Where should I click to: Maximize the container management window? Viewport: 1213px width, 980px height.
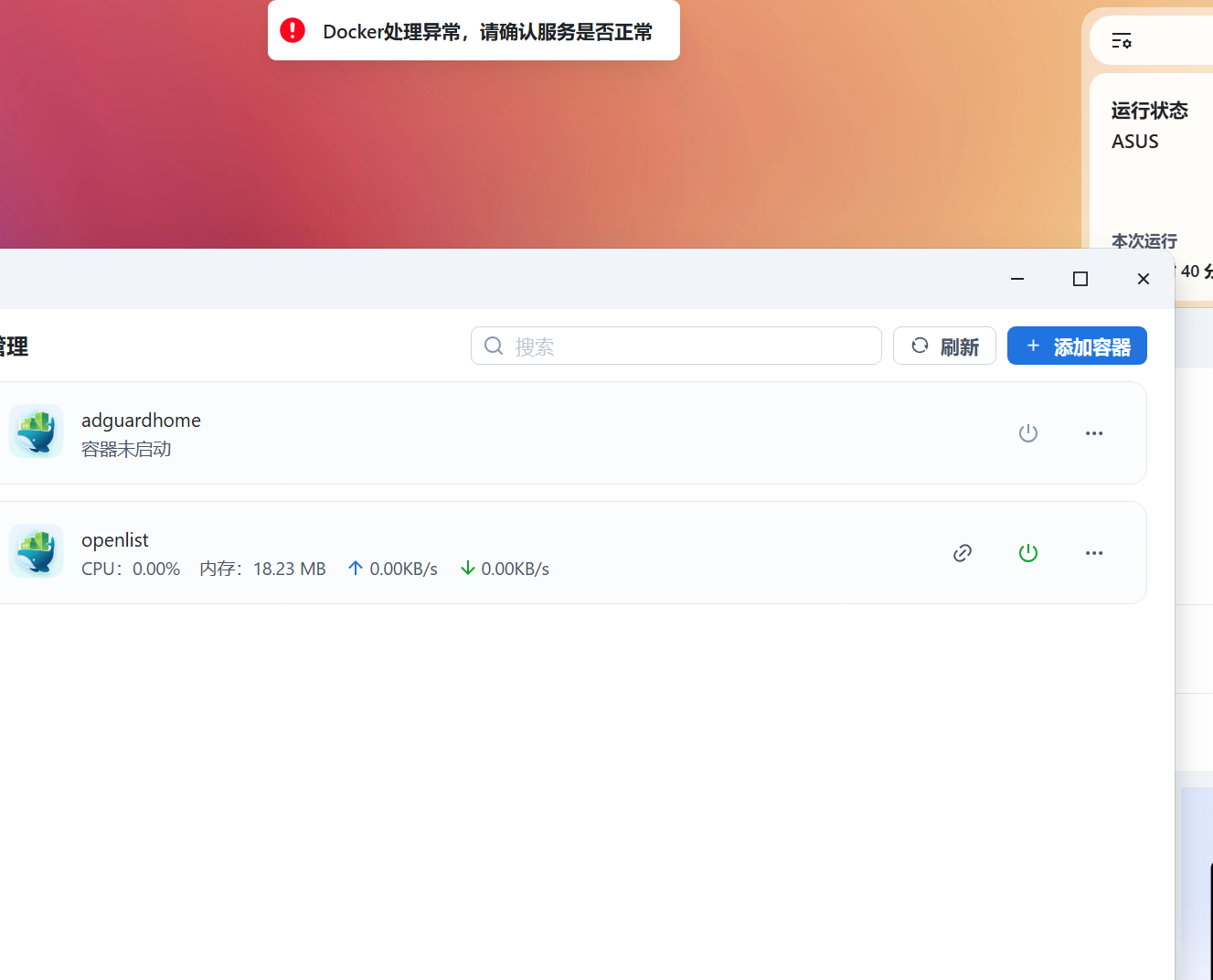[x=1080, y=279]
